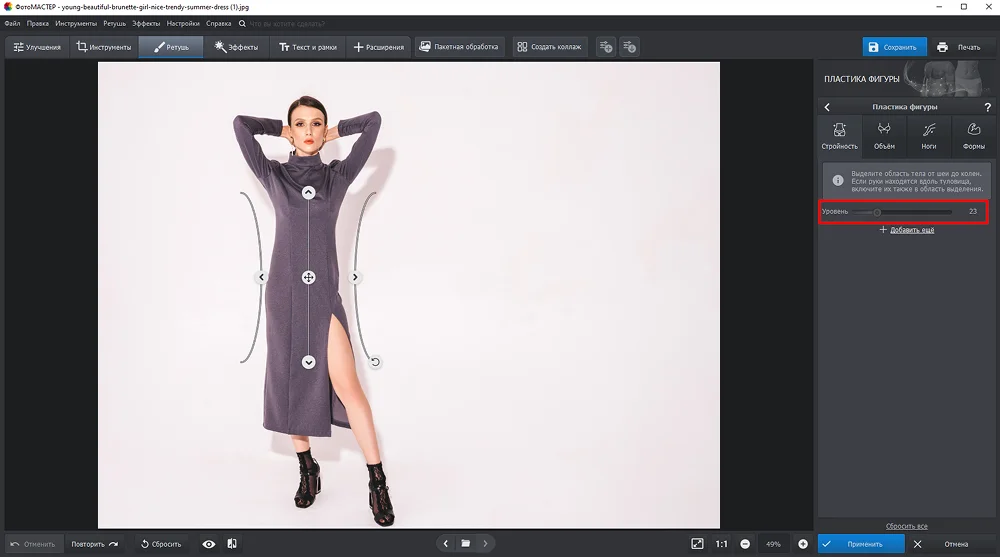Viewport: 1000px width, 557px height.
Task: Click the Печать button
Action: 959,47
